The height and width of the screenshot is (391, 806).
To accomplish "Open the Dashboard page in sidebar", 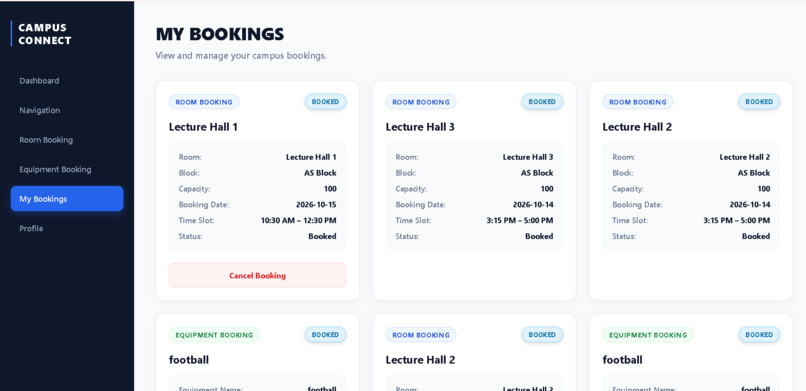I will [x=67, y=81].
